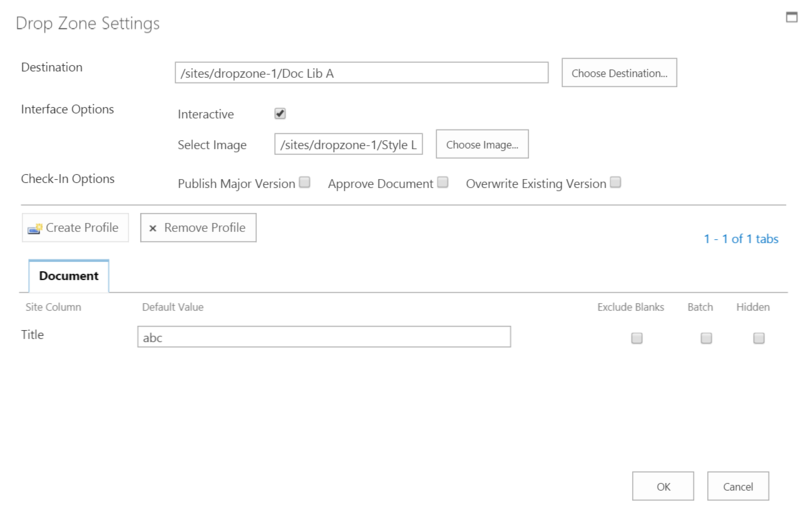
Task: Click the Select Image path field
Action: 349,145
